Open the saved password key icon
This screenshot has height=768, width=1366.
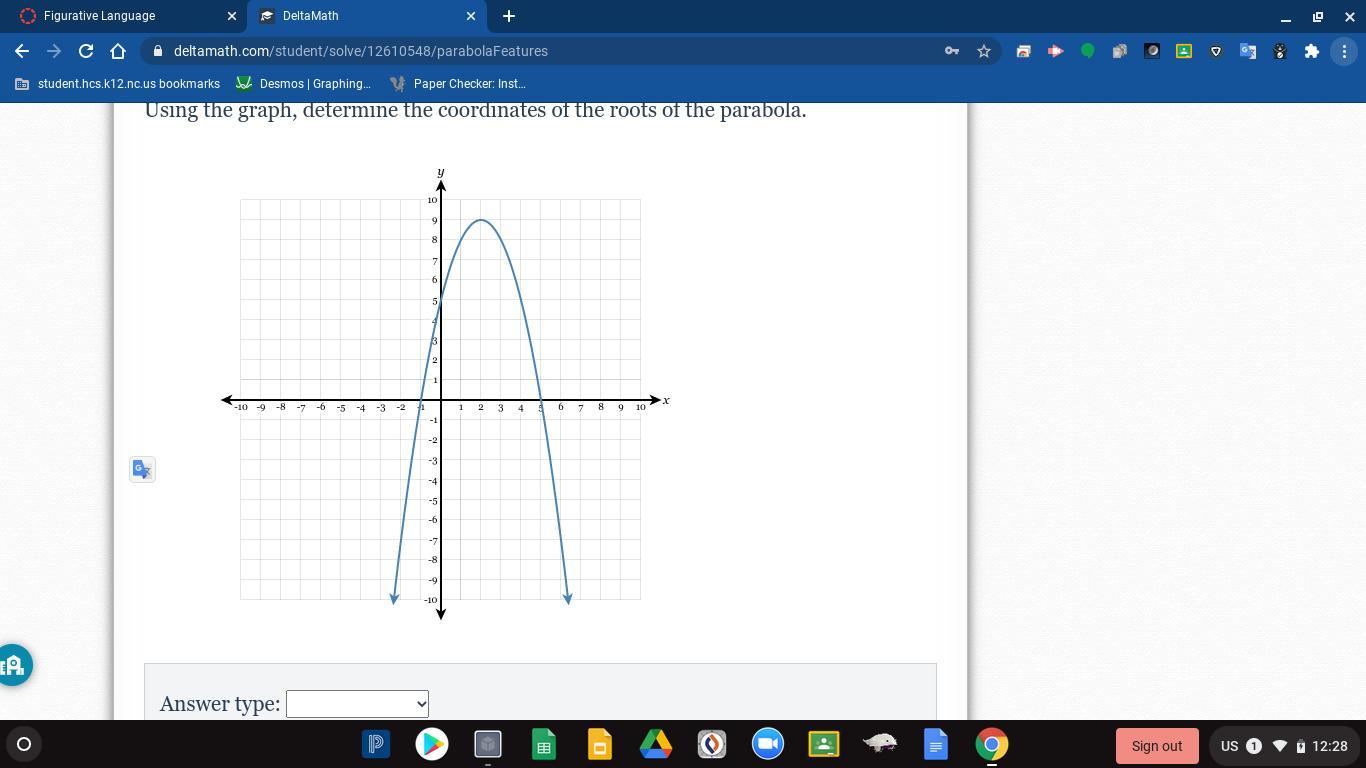952,51
